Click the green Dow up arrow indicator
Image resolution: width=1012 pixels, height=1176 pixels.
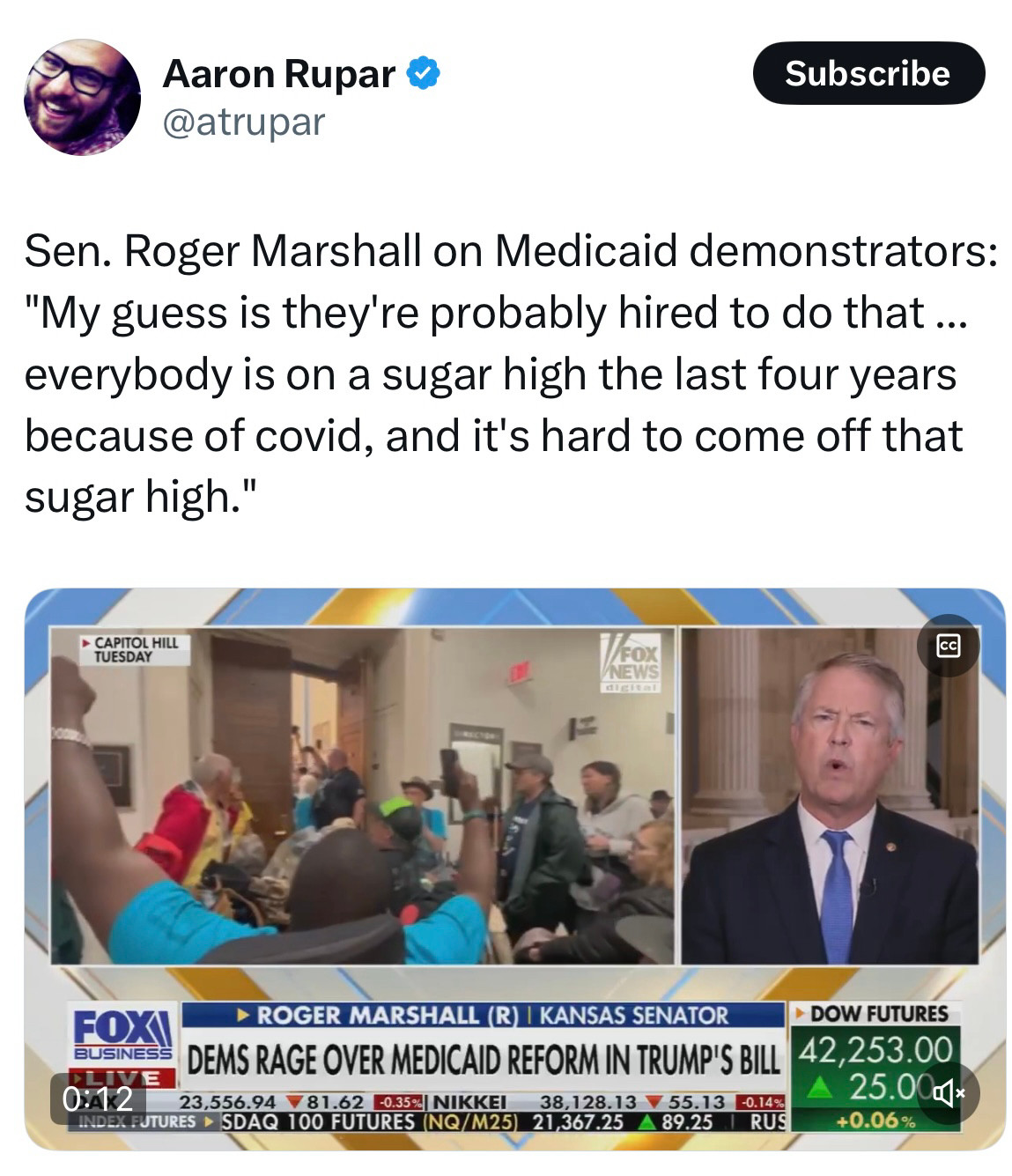point(825,1090)
